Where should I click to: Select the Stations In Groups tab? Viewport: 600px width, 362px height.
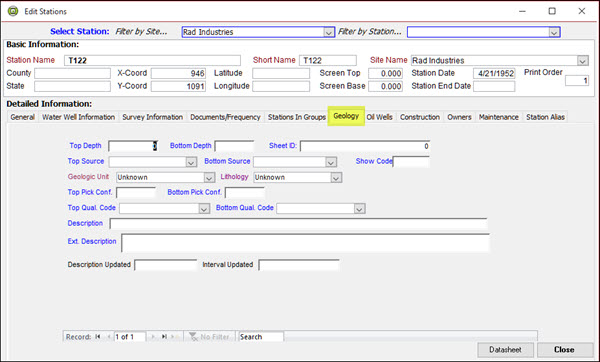[297, 117]
